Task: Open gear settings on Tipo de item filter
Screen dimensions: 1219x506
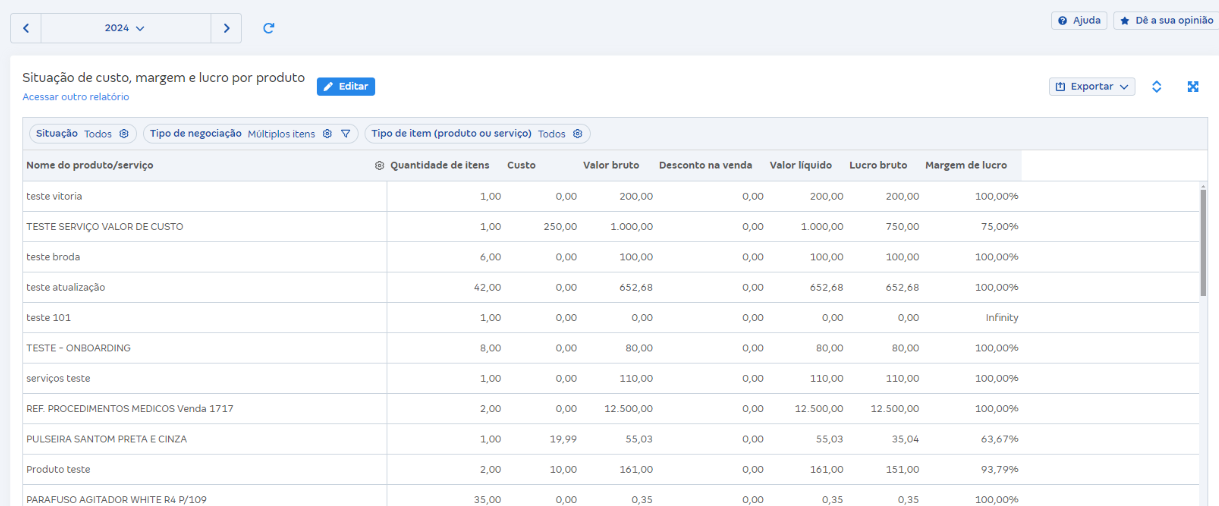Action: (x=578, y=134)
